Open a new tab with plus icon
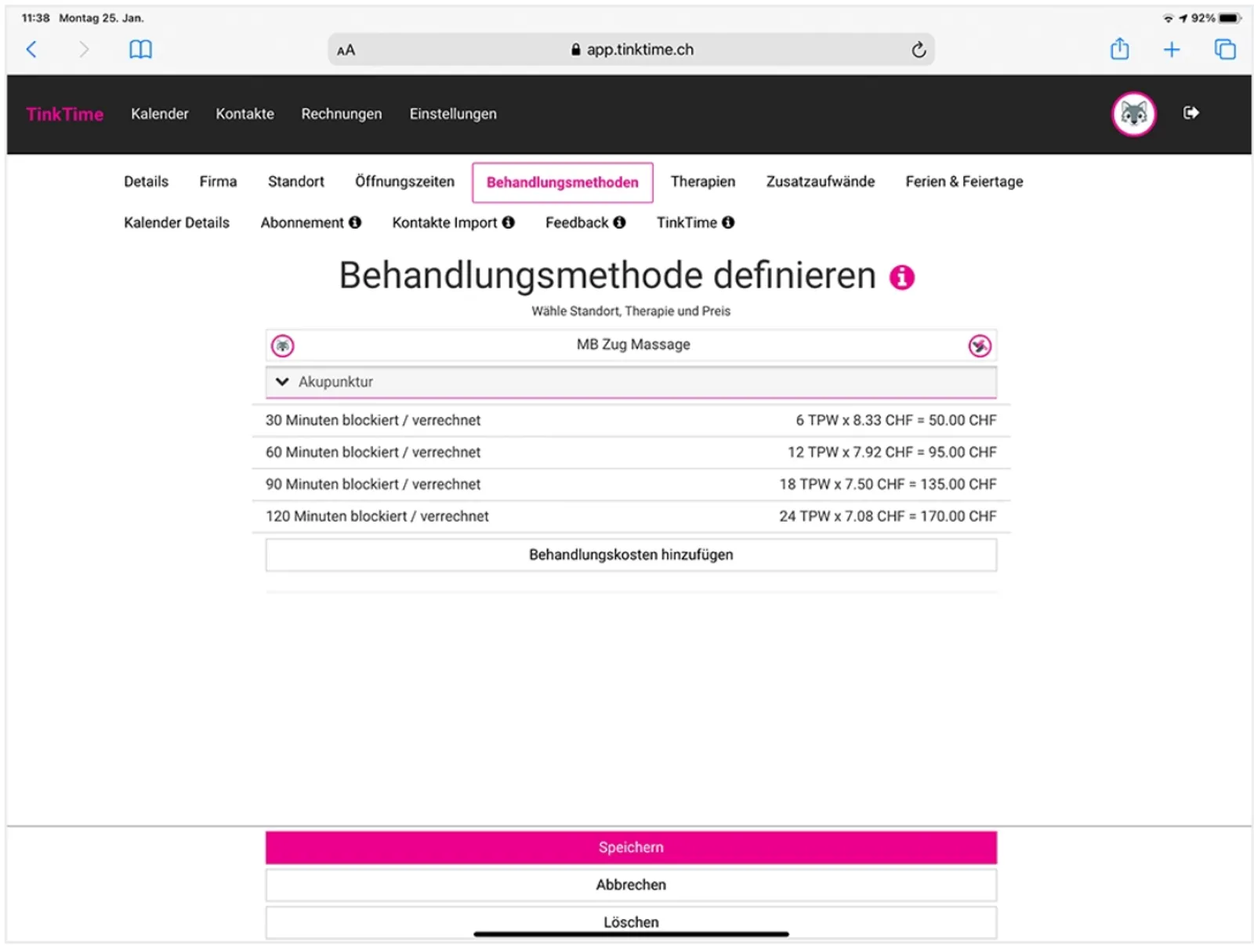Image resolution: width=1254 pixels, height=952 pixels. coord(1171,49)
